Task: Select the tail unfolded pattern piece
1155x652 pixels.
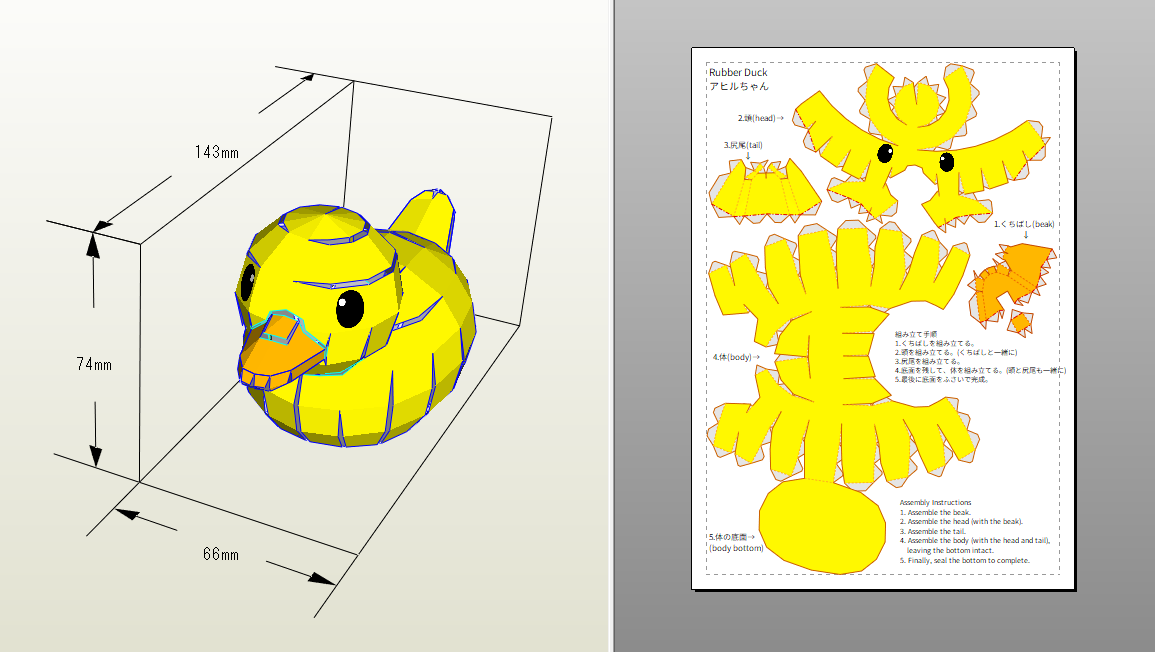Action: pos(764,191)
